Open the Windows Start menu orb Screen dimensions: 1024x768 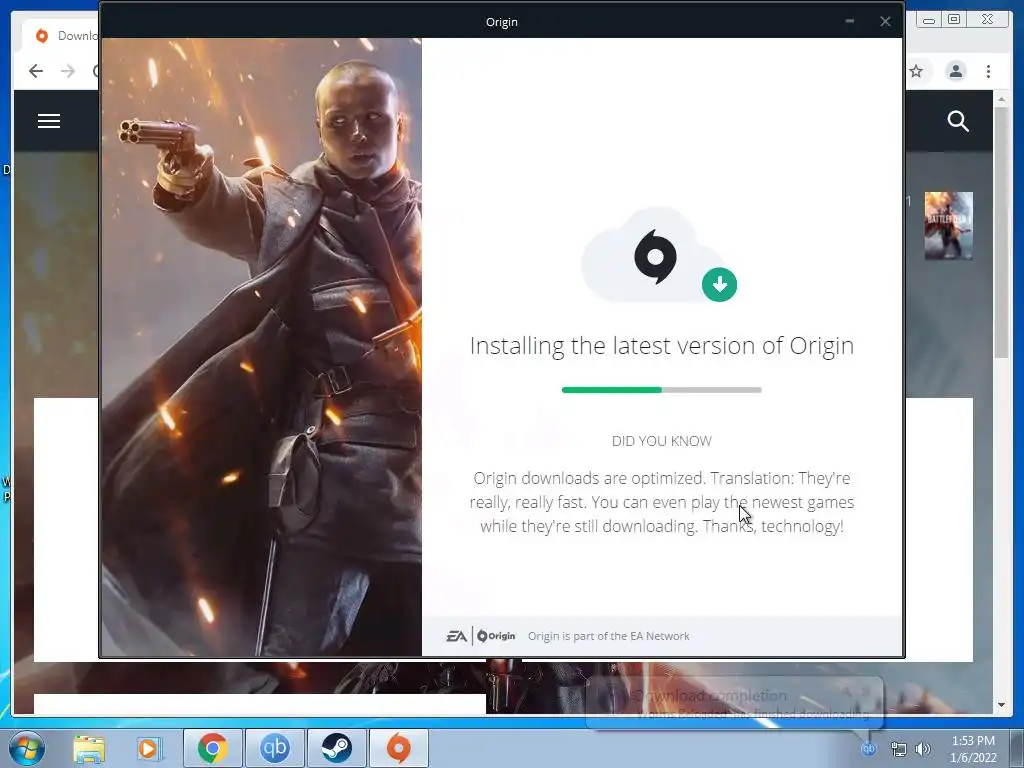27,748
